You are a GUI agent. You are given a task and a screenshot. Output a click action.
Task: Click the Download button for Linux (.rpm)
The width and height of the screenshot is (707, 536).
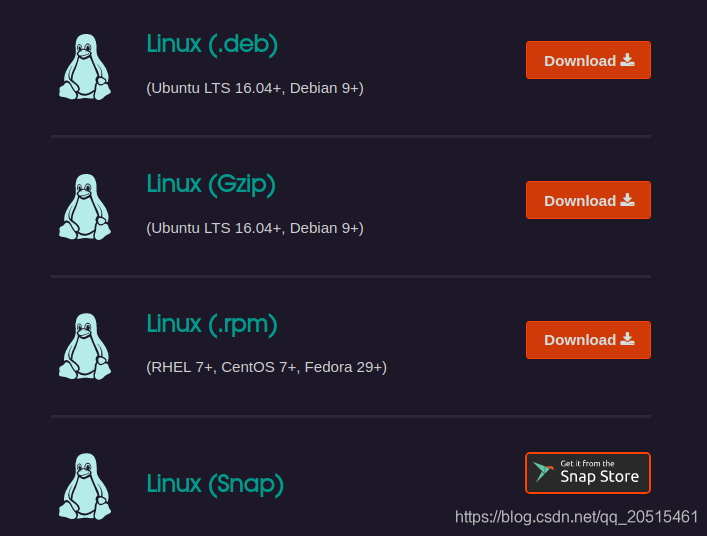coord(588,340)
